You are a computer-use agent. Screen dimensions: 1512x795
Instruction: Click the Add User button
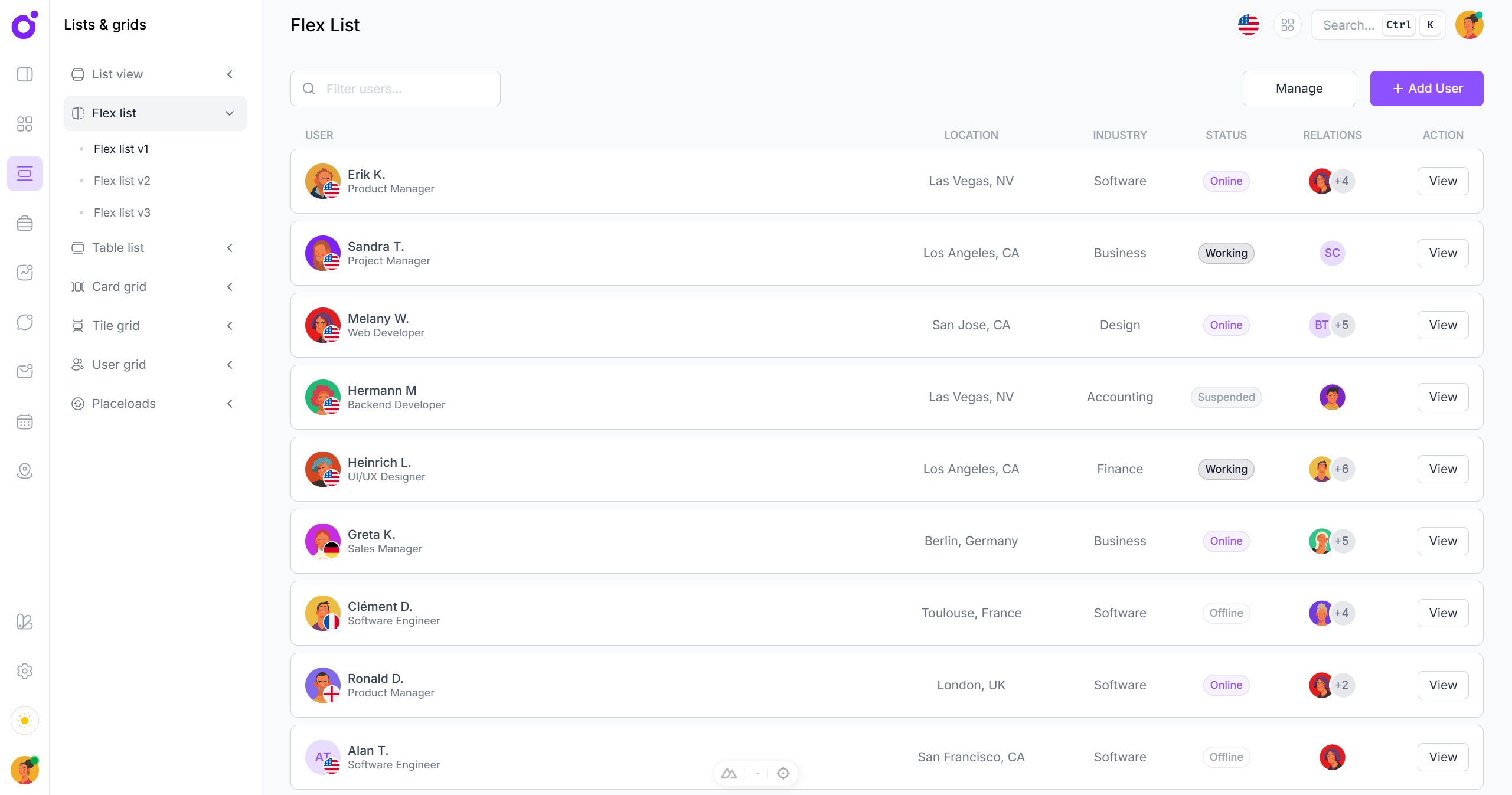coord(1426,89)
